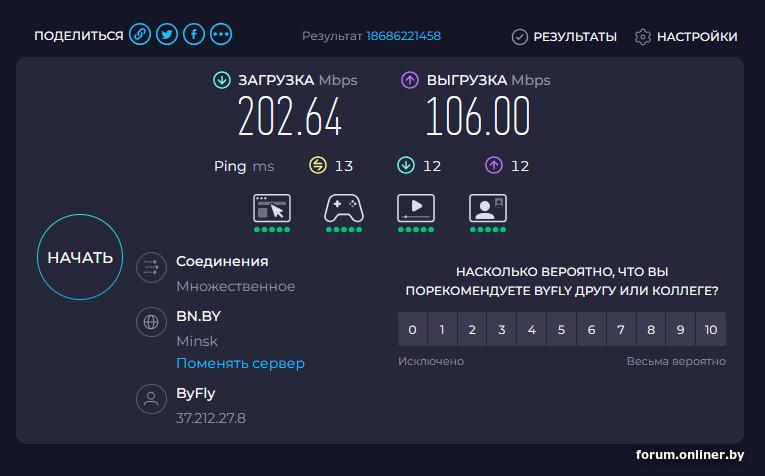Choose rating 5 on recommendation scale
Viewport: 765px width, 476px height.
tap(561, 329)
